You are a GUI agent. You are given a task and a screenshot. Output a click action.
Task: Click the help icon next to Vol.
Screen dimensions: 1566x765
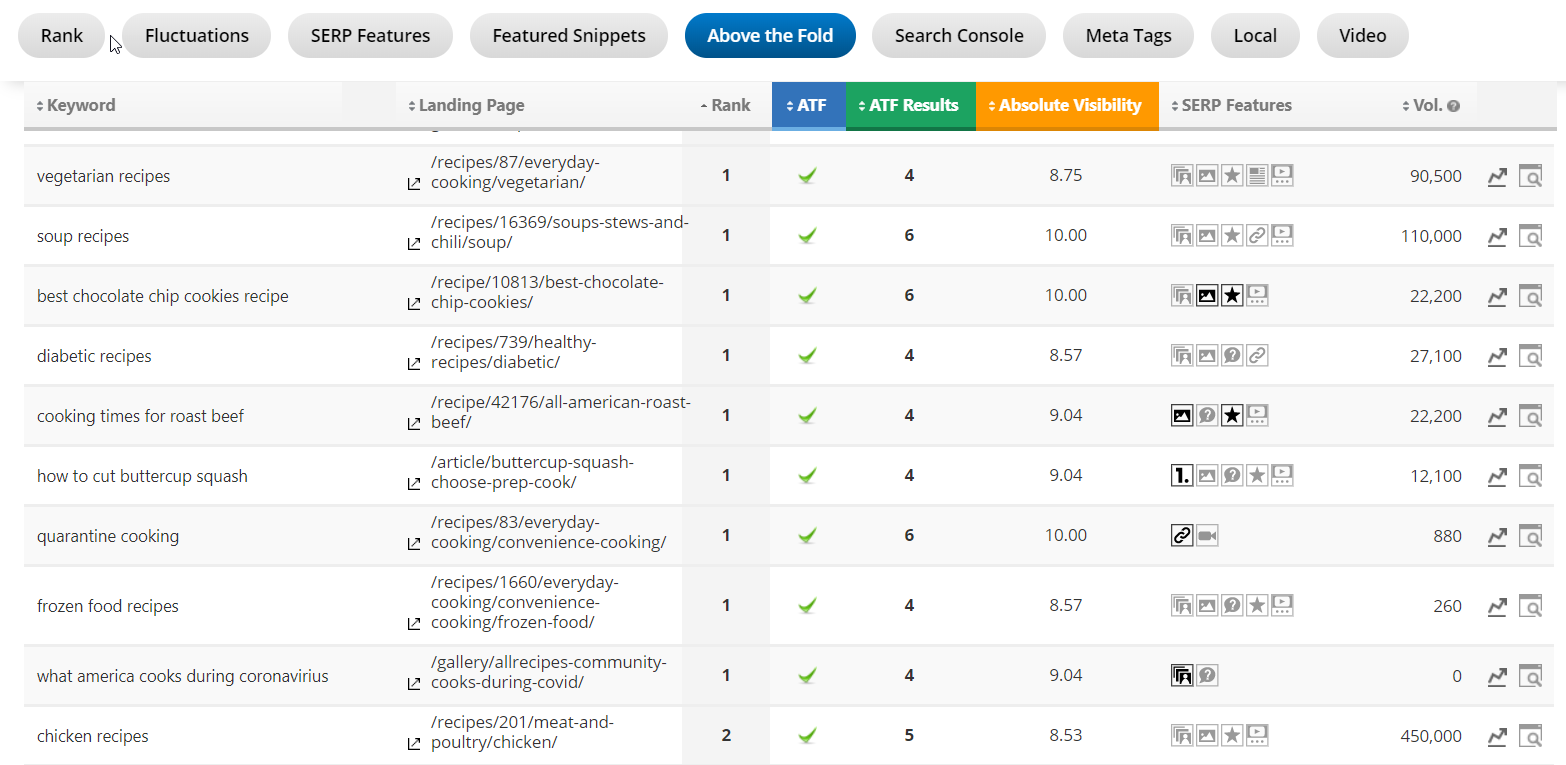tap(1453, 106)
